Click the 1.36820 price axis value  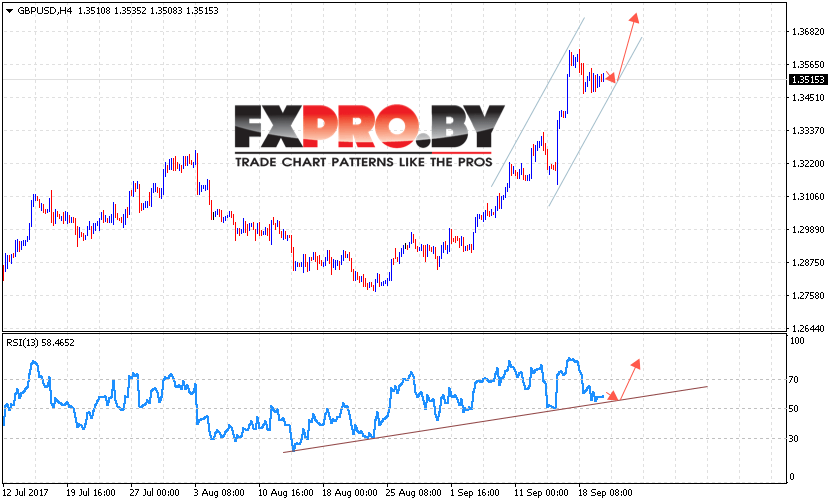click(x=807, y=32)
